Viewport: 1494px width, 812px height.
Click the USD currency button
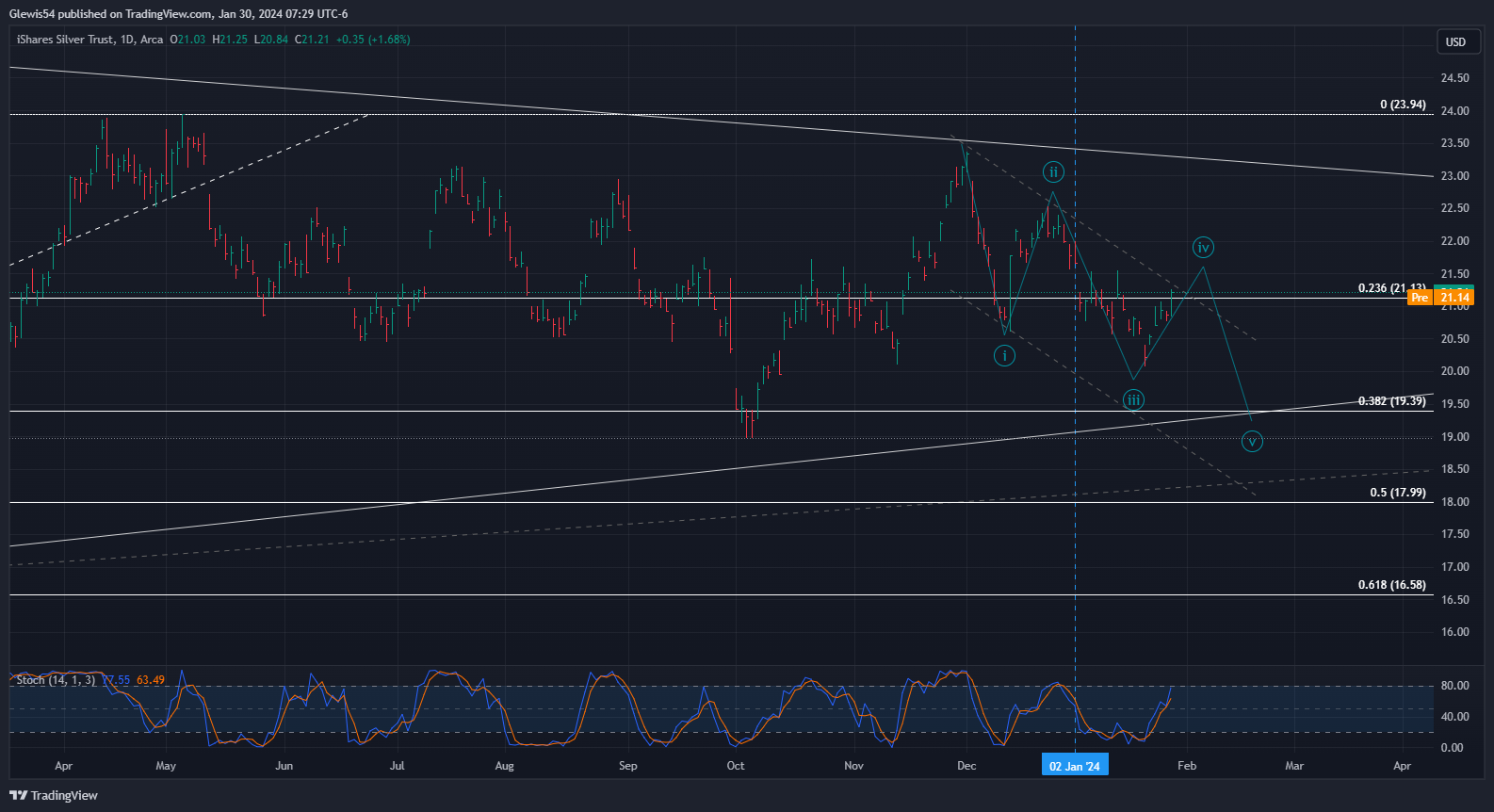click(x=1456, y=41)
